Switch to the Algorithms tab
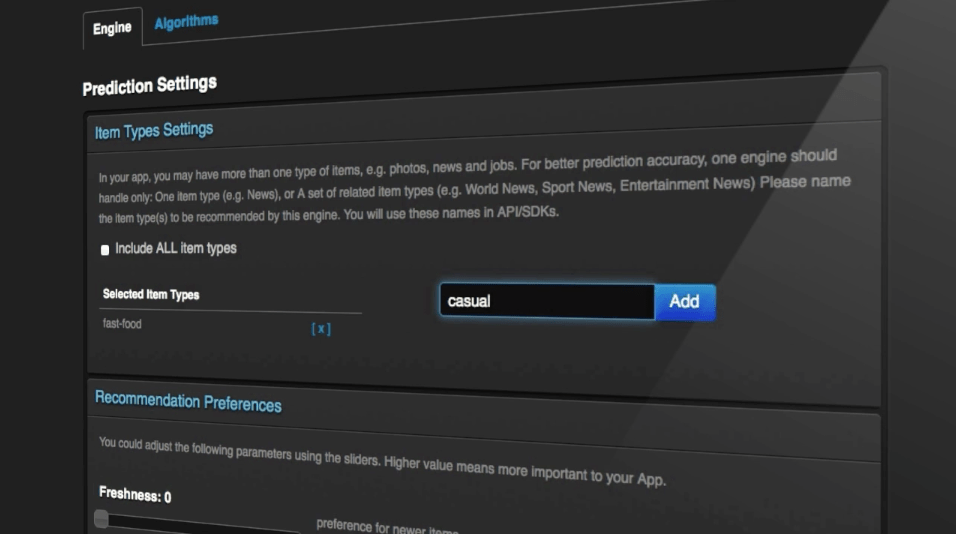The image size is (956, 534). pyautogui.click(x=186, y=23)
